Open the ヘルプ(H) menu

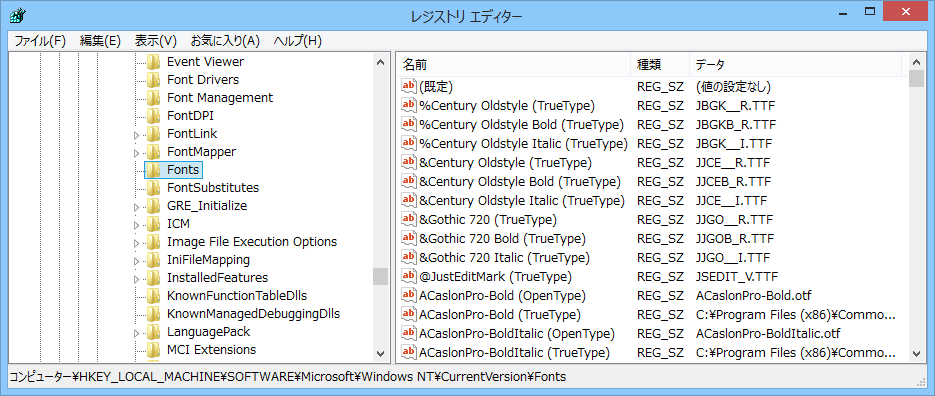[298, 41]
